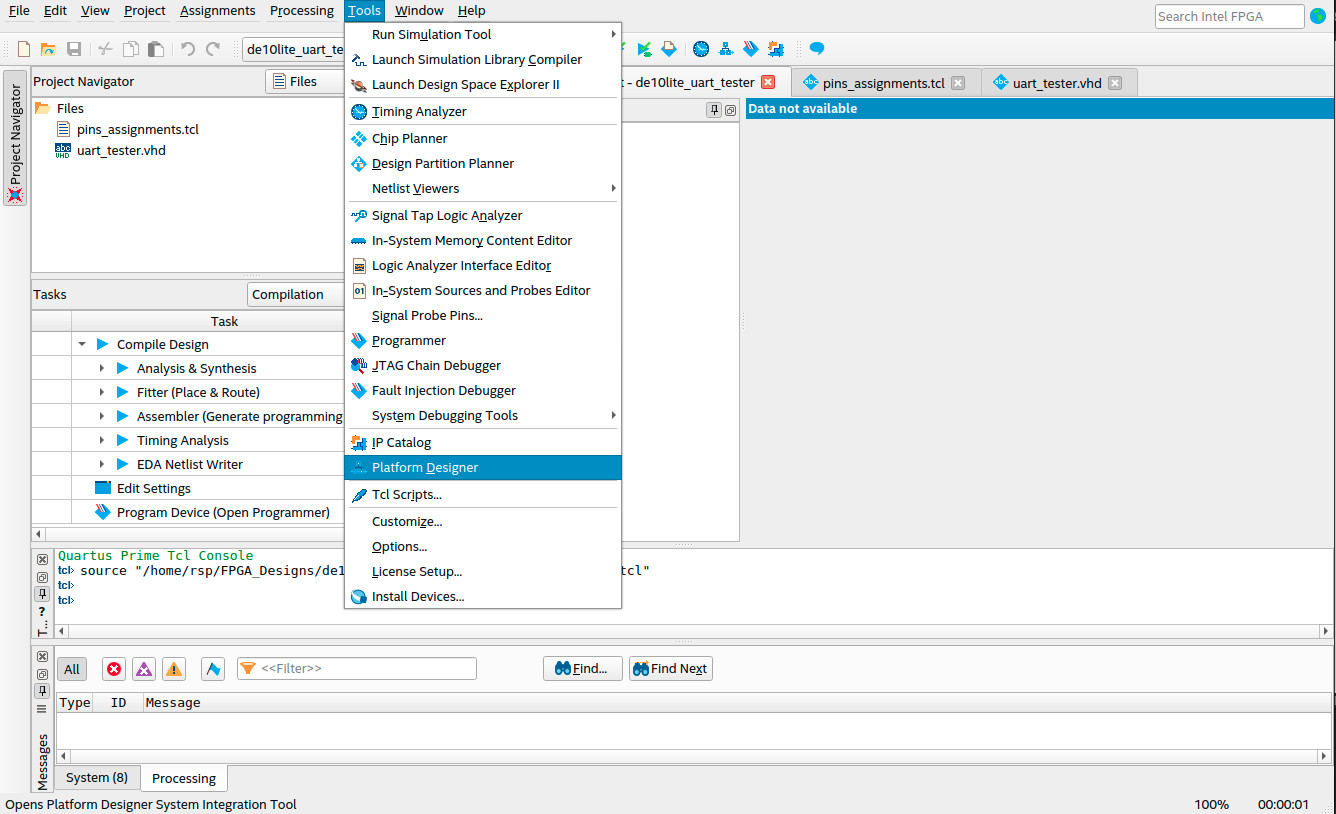This screenshot has width=1336, height=814.
Task: Collapse the Compile Design task tree
Action: [x=81, y=345]
